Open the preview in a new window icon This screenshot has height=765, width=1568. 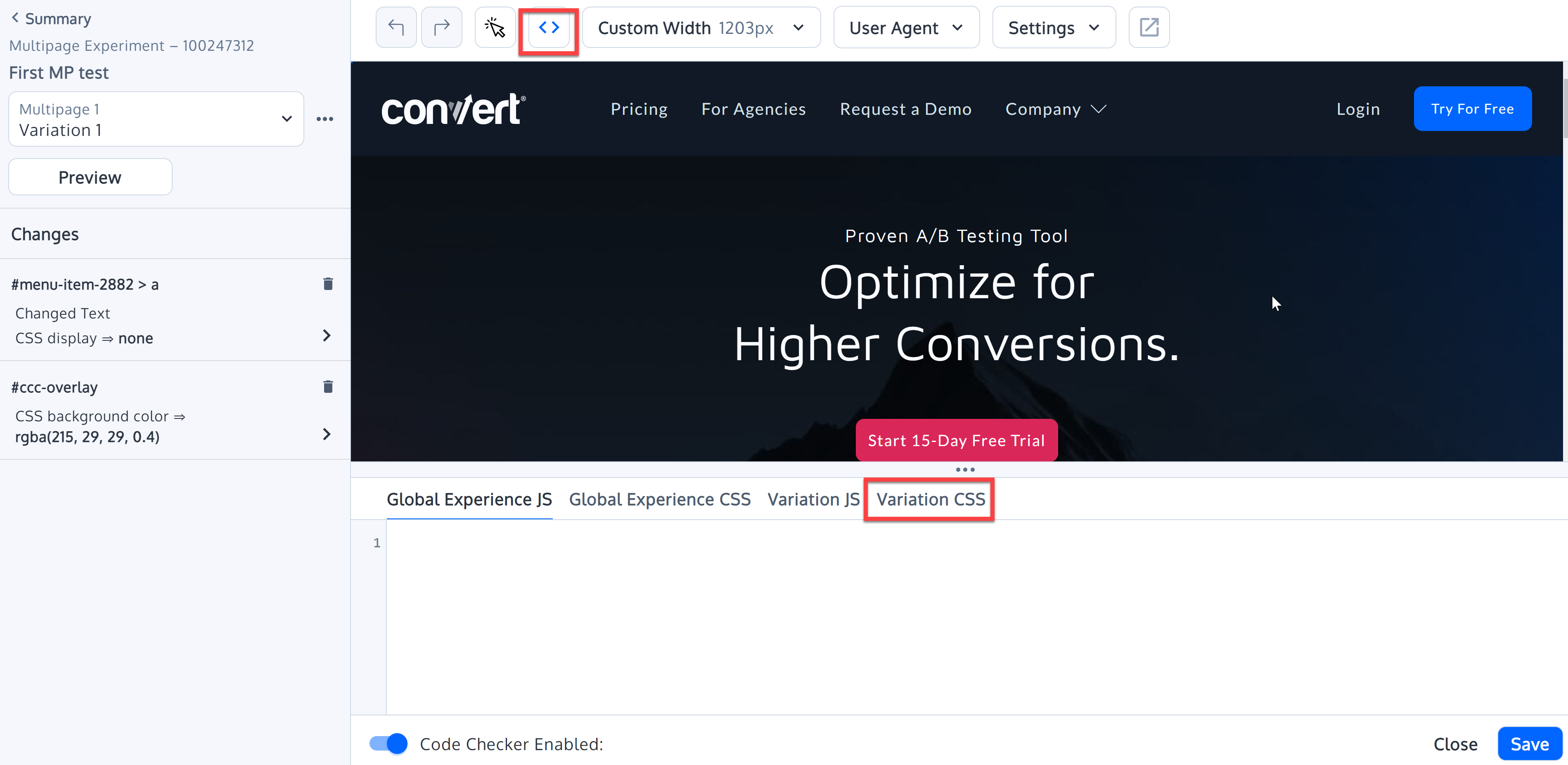tap(1149, 27)
